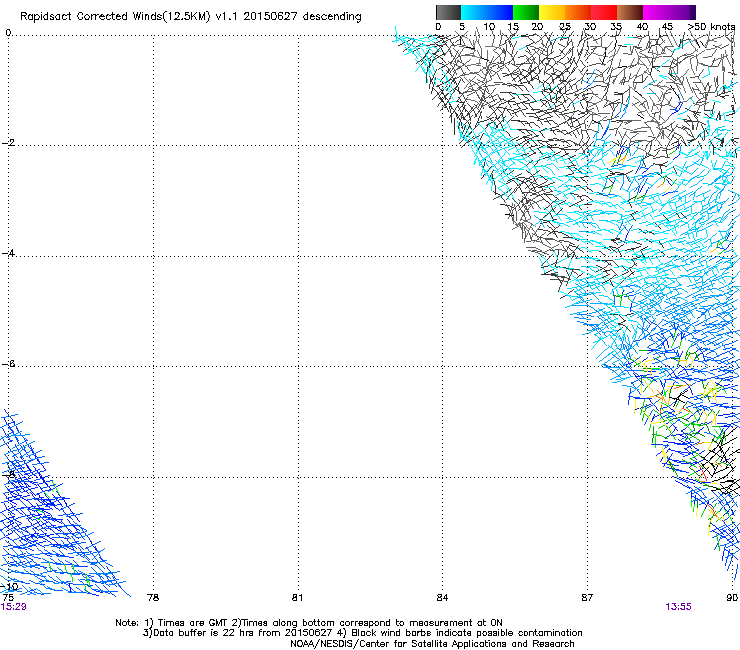The image size is (740, 650).
Task: Click the longitude label '84' on bottom axis
Action: click(x=442, y=598)
